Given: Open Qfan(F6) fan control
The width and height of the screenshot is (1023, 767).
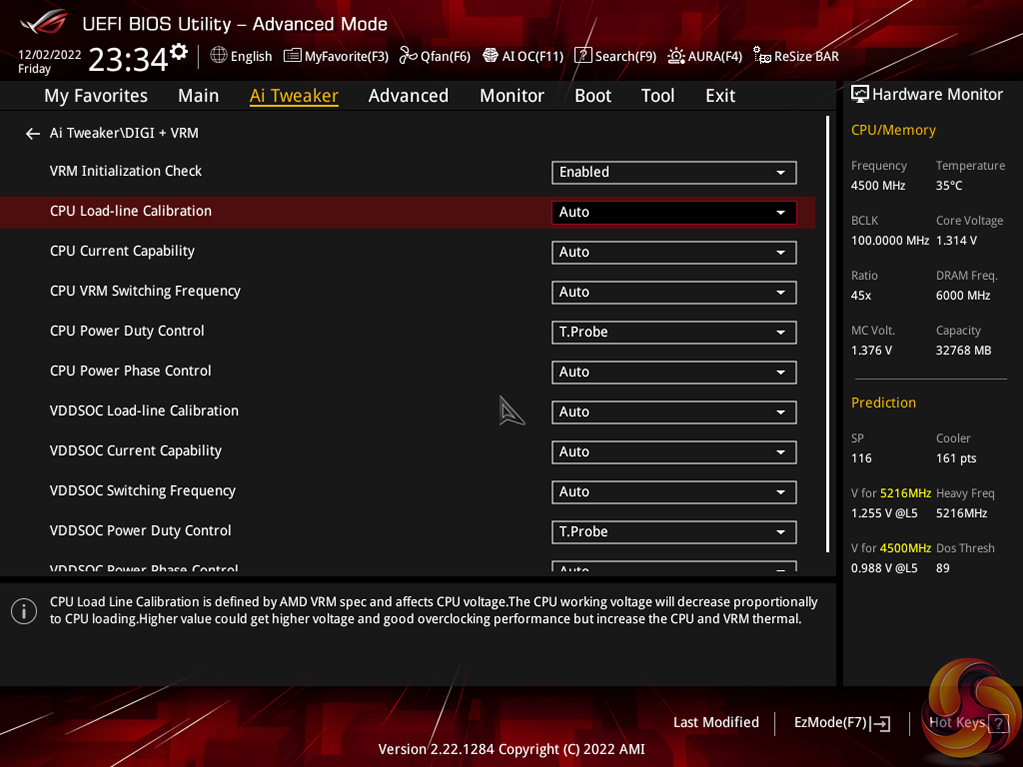Looking at the screenshot, I should tap(434, 56).
